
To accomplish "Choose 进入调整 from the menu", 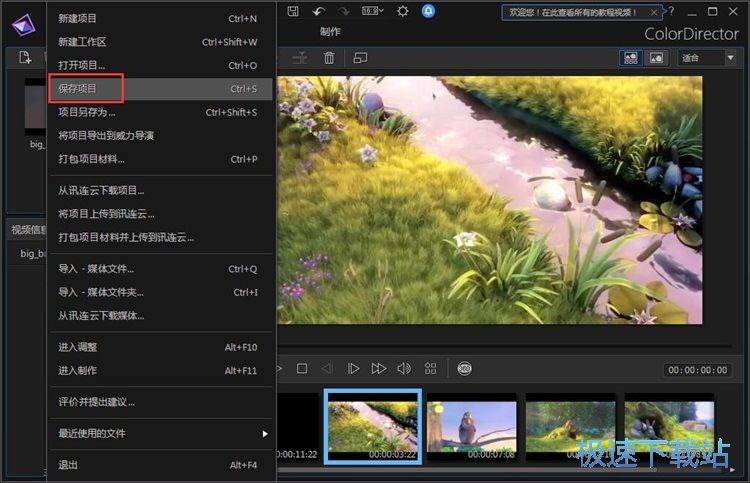I will (x=161, y=347).
